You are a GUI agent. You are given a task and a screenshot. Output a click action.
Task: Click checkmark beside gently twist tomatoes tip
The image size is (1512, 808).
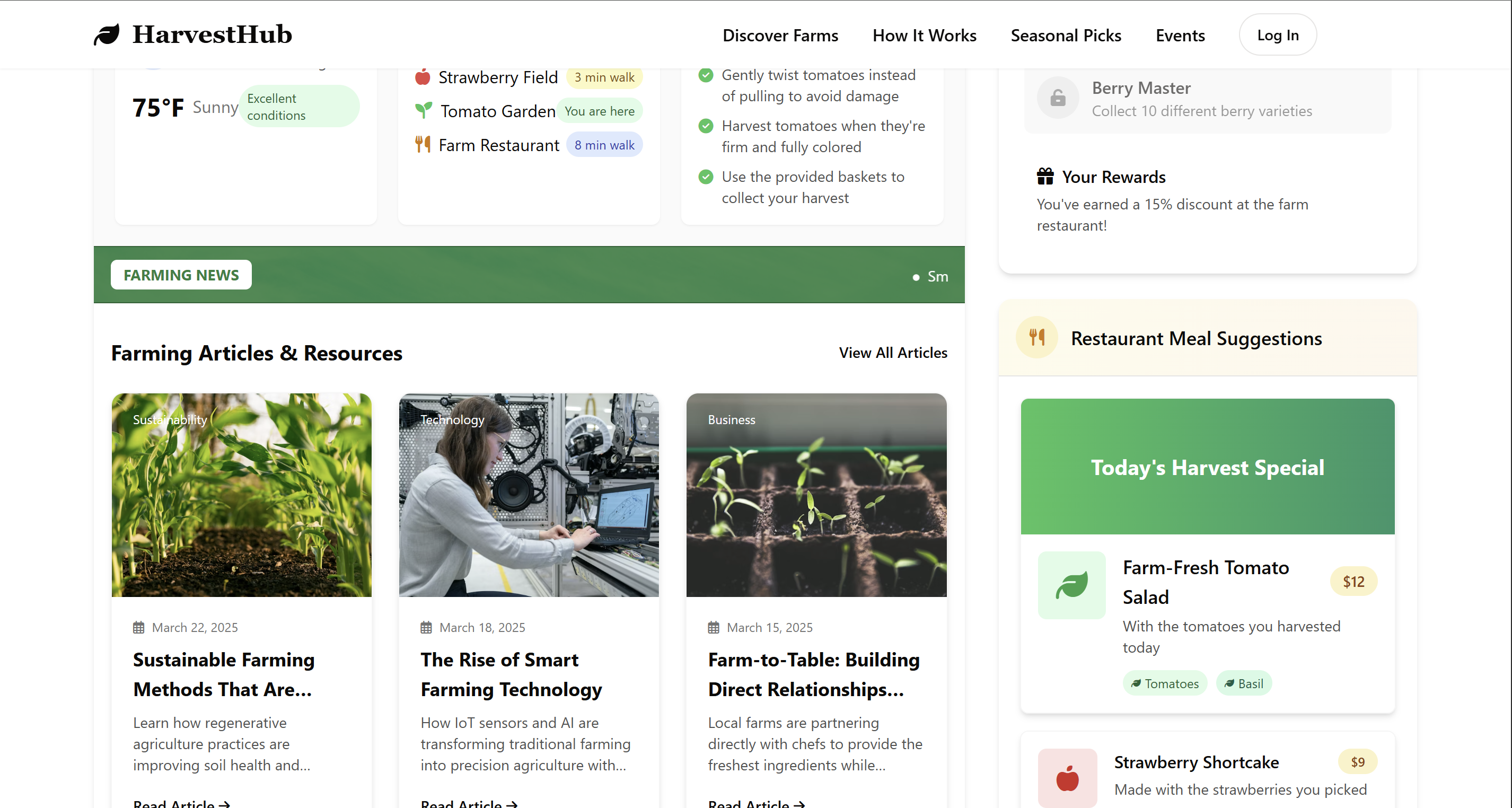706,75
